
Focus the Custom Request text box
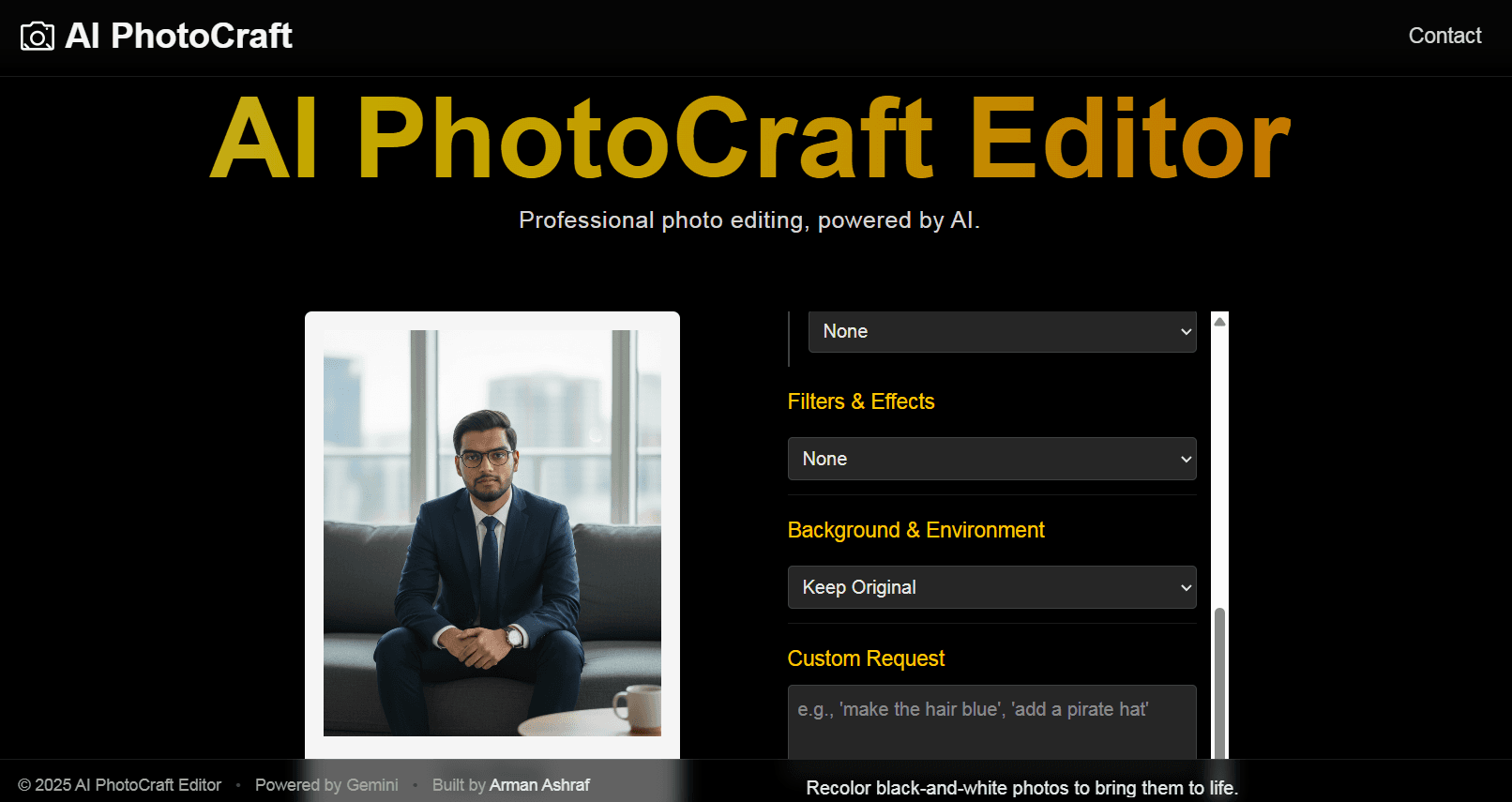tap(991, 722)
